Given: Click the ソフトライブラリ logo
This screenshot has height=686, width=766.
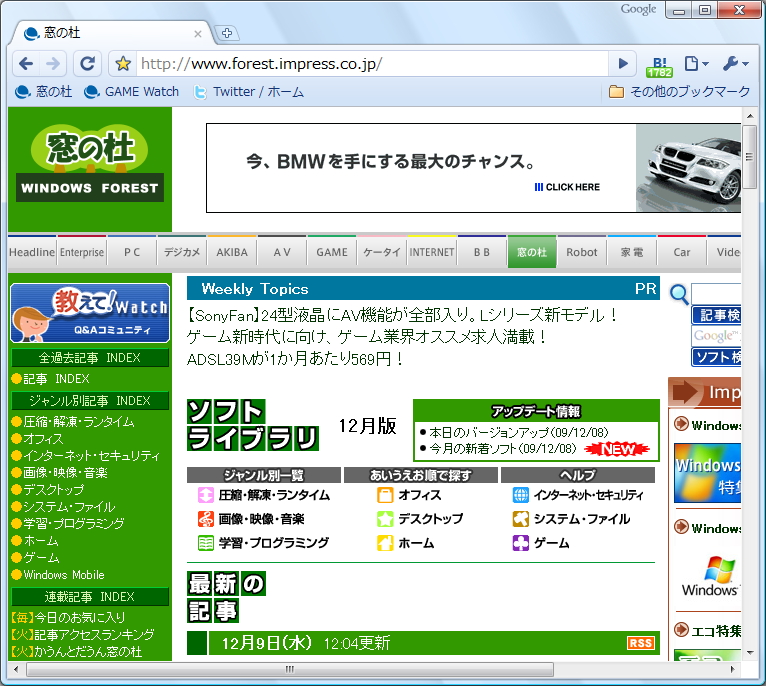Looking at the screenshot, I should click(253, 425).
